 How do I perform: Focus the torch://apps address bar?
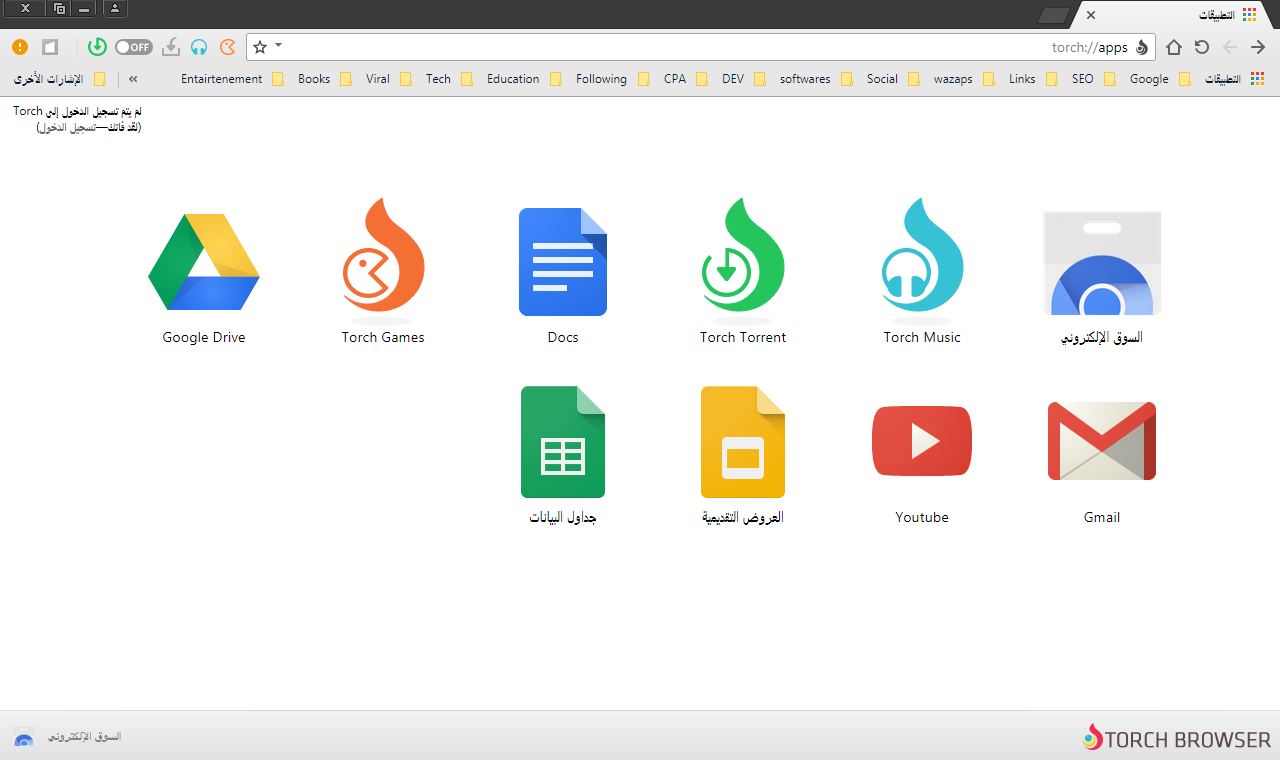click(x=700, y=47)
